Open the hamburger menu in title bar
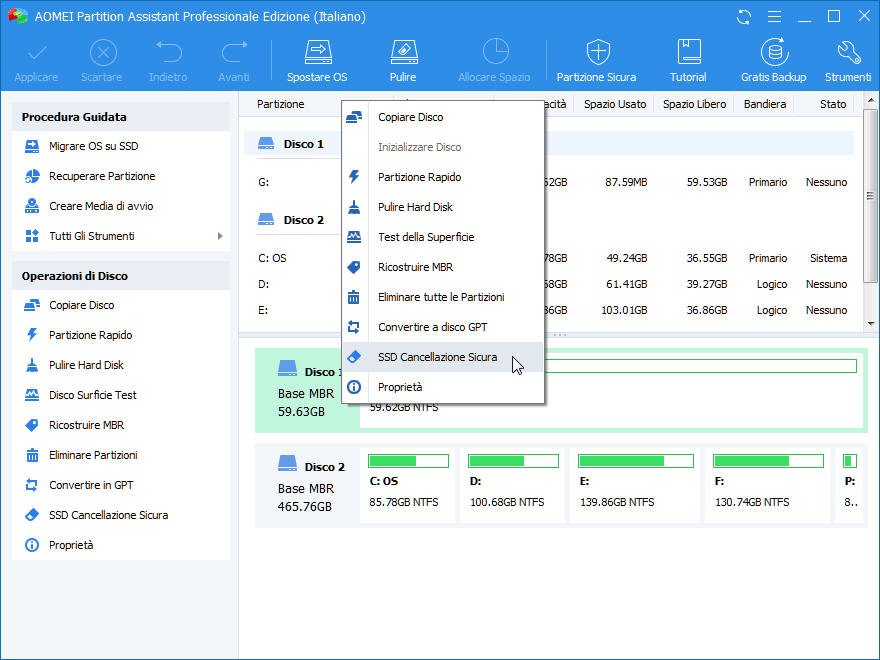The image size is (880, 660). pyautogui.click(x=774, y=17)
